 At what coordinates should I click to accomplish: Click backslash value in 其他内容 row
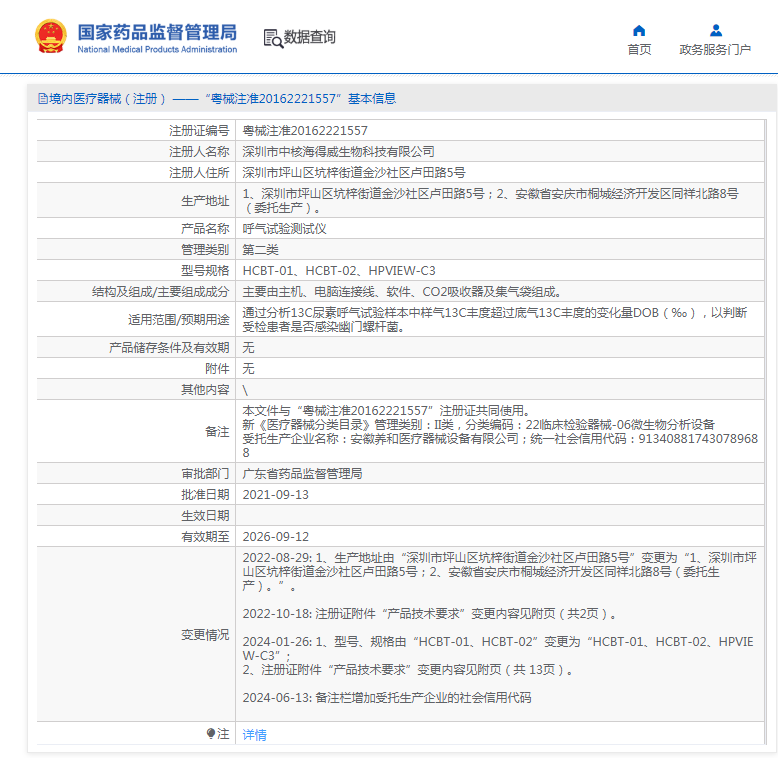[x=245, y=390]
